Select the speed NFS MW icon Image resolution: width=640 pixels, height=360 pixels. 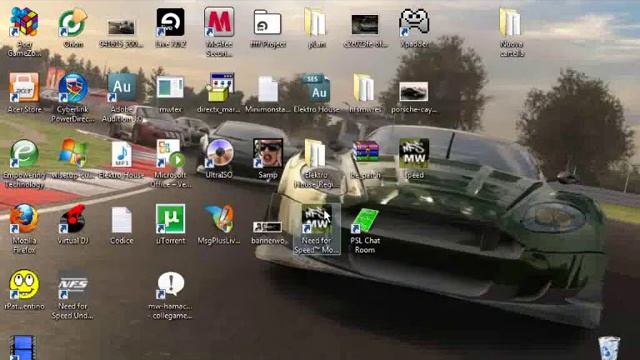[414, 153]
